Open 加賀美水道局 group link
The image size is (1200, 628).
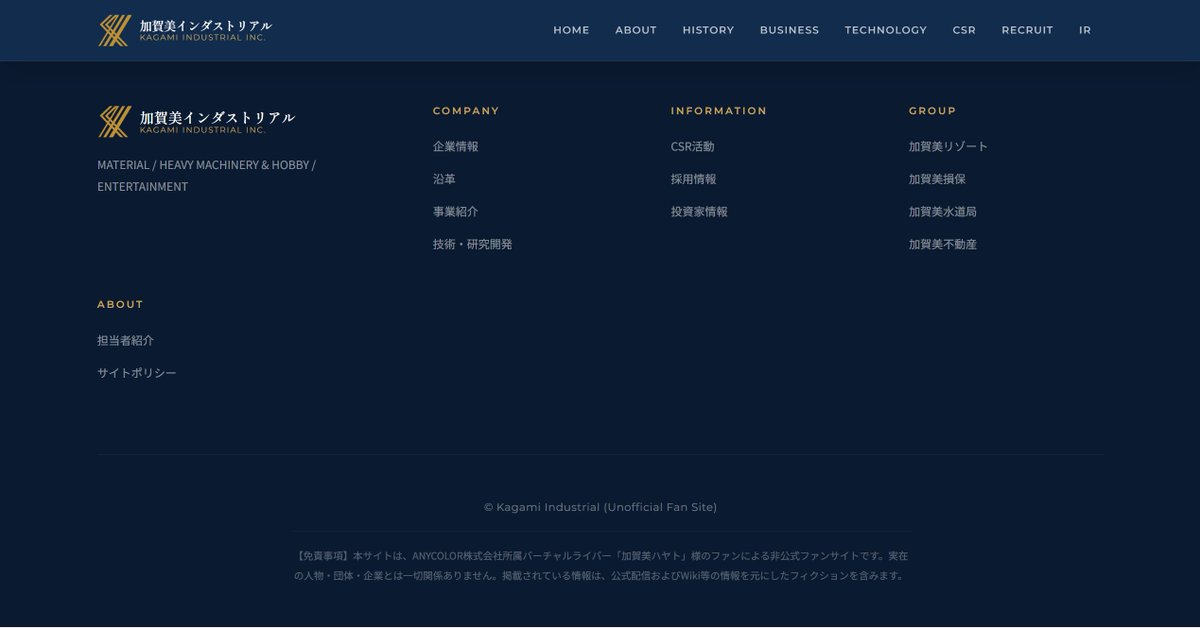(943, 212)
